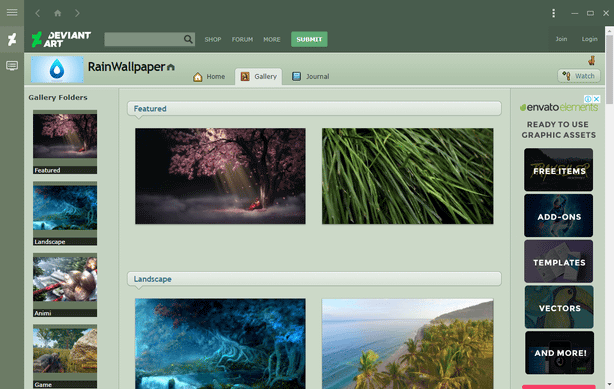
Task: Click the ad info icon
Action: point(588,99)
